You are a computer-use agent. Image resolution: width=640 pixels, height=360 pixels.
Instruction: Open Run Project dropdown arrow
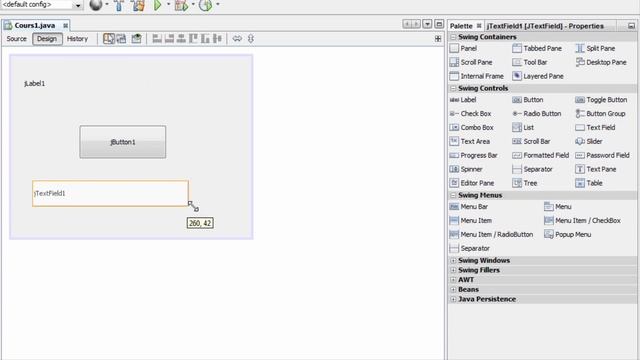pyautogui.click(x=169, y=4)
